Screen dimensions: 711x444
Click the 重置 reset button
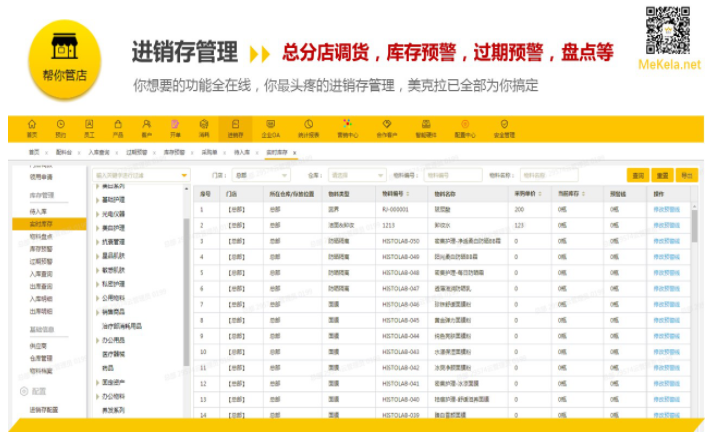(662, 176)
